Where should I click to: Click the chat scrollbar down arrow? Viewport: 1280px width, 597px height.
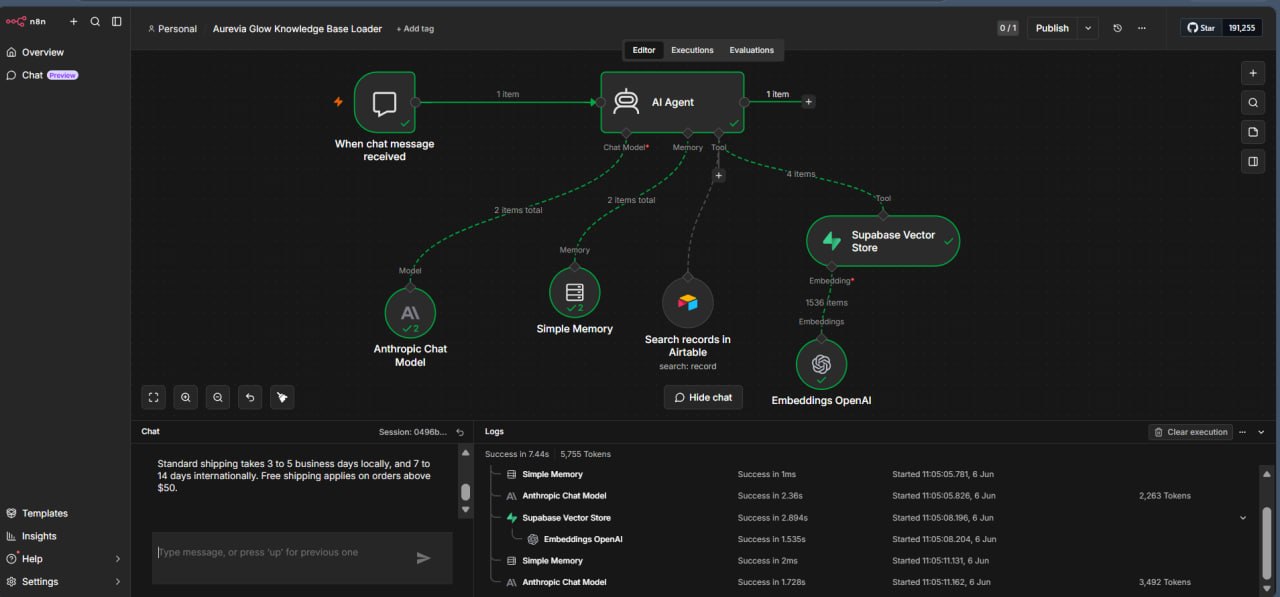pos(465,509)
